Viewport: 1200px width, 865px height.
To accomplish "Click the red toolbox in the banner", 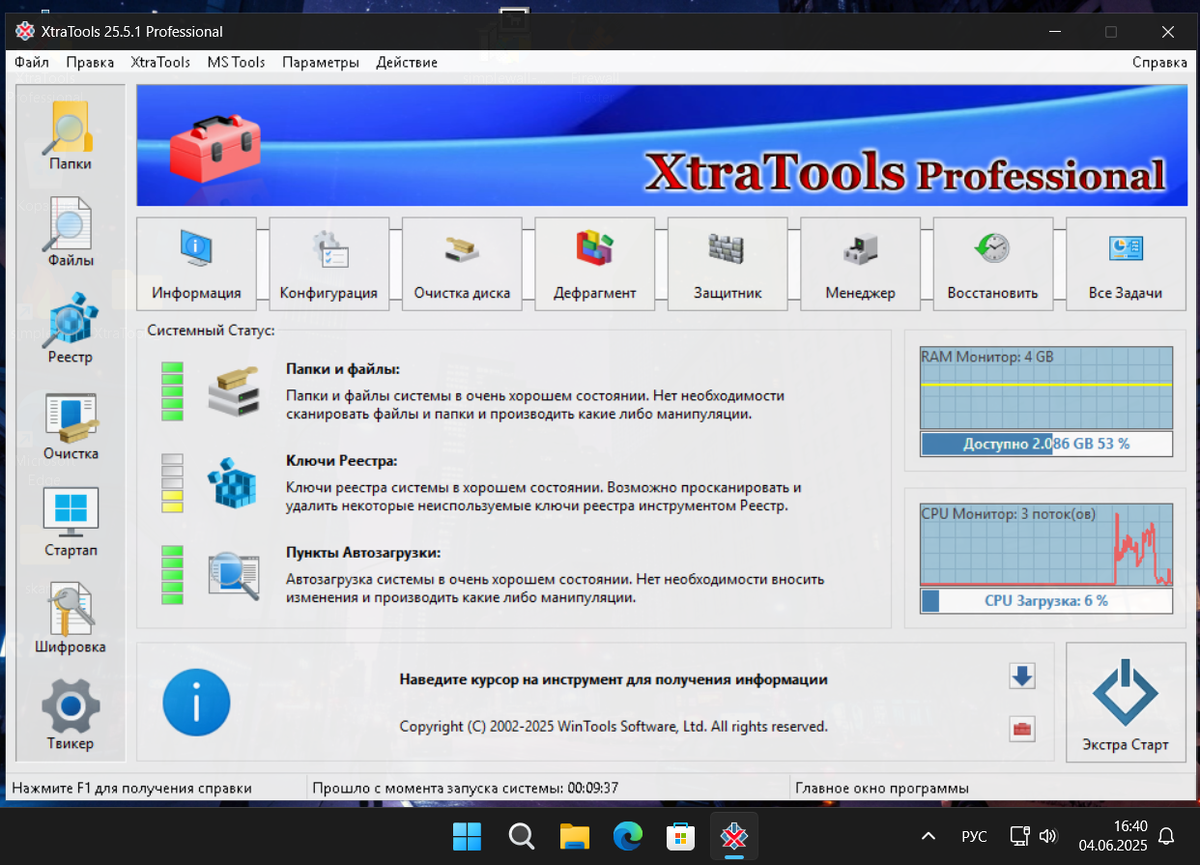I will tap(215, 148).
